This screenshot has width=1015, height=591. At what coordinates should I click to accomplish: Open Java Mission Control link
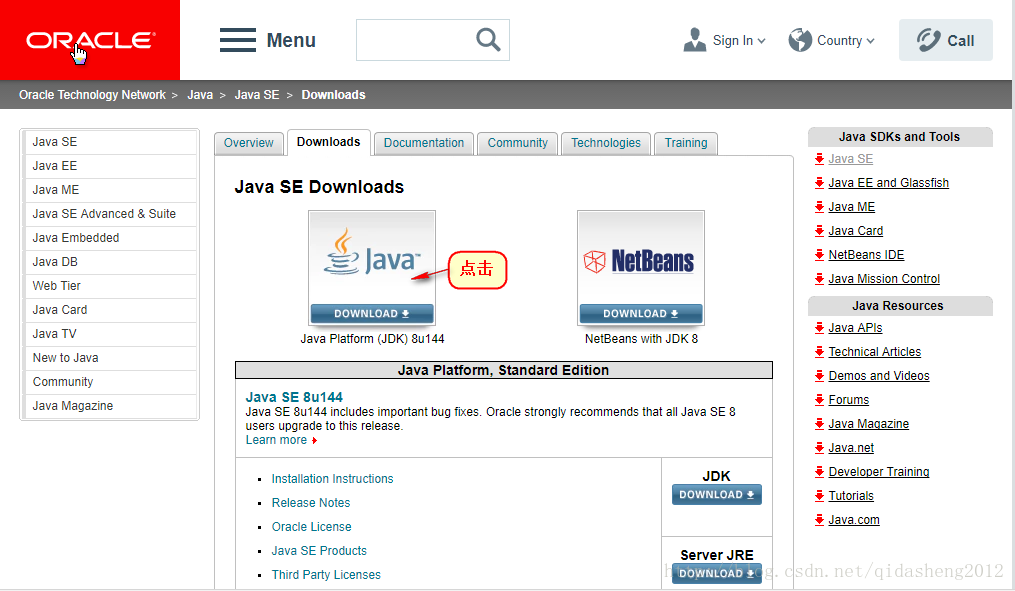point(884,278)
